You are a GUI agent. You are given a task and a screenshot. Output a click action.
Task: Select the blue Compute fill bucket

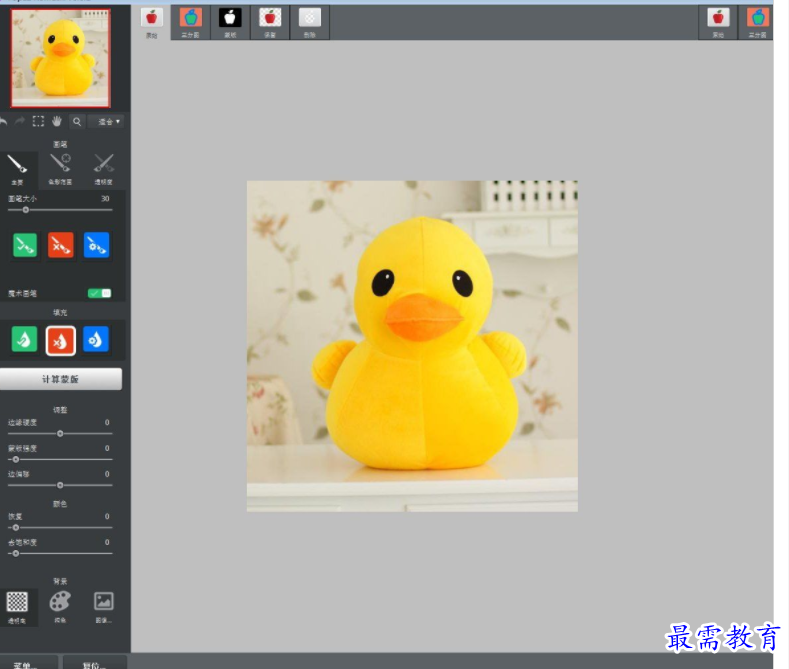(x=96, y=340)
